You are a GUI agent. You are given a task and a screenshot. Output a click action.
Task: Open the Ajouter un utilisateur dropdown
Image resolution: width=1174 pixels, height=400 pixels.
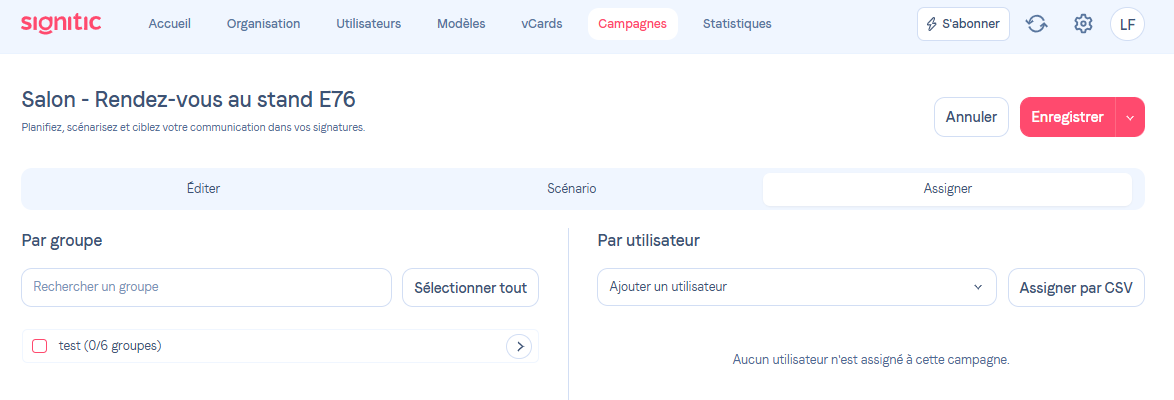tap(796, 287)
